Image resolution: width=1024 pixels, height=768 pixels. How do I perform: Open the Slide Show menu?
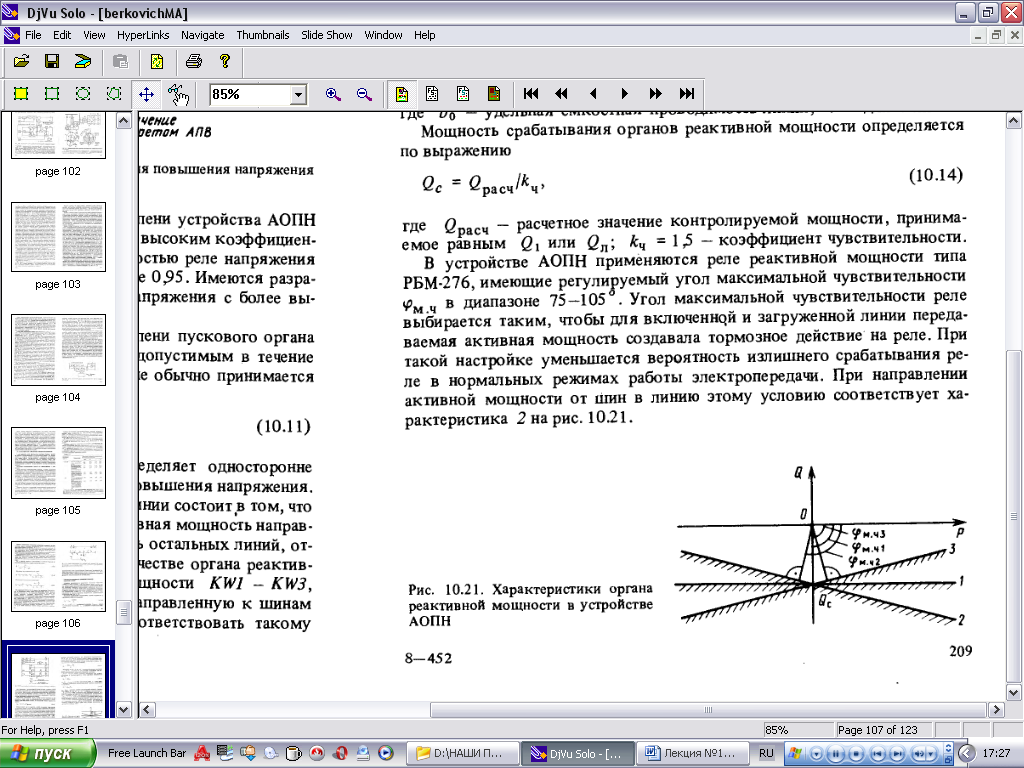click(x=327, y=35)
